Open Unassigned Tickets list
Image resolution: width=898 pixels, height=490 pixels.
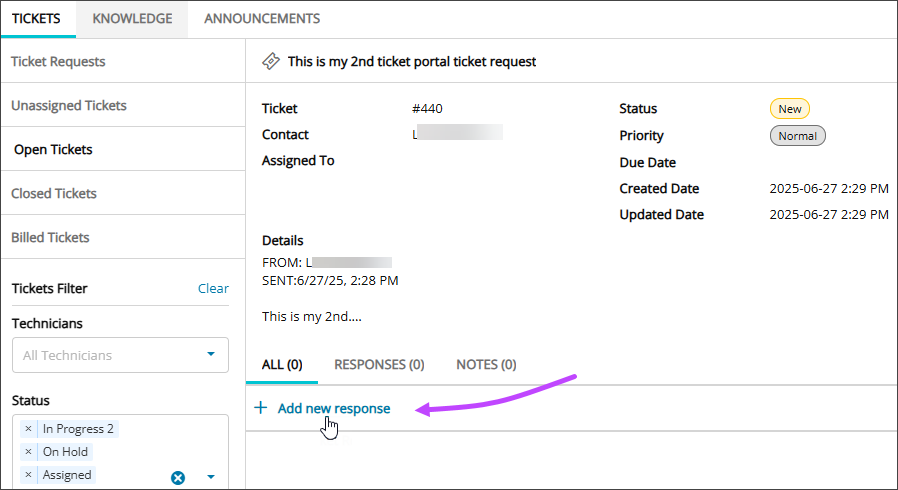[69, 106]
